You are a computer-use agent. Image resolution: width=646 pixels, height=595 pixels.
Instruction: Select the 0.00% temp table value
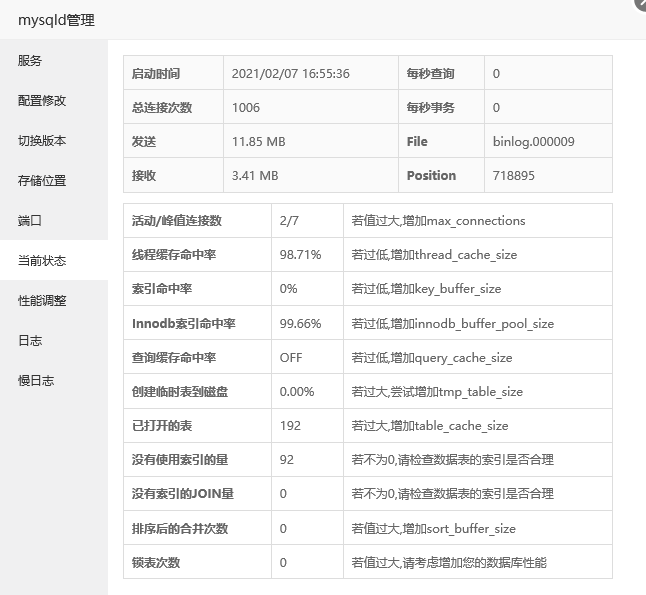pos(297,391)
